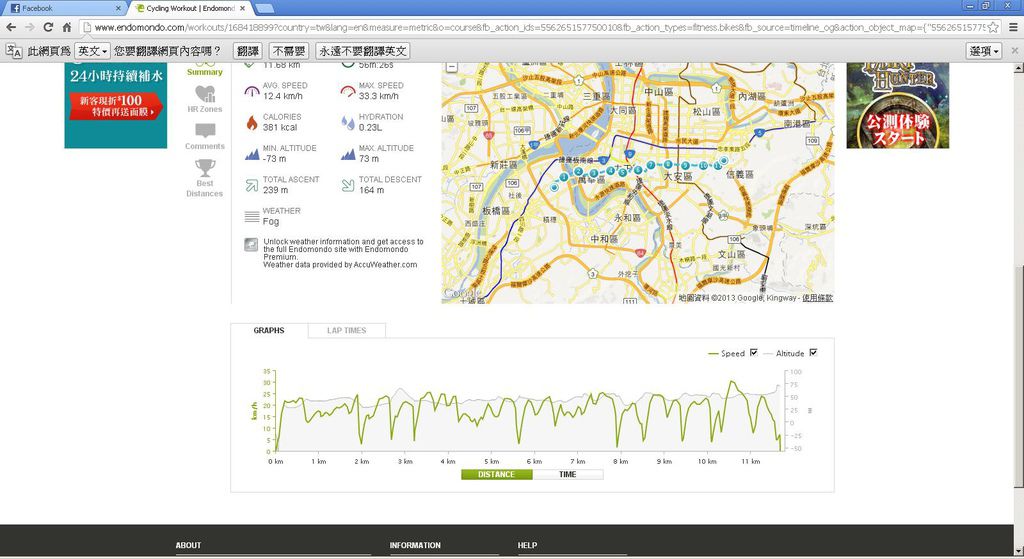Close the Facebook browser tab
Screen dimensions: 1024x559
pyautogui.click(x=118, y=8)
